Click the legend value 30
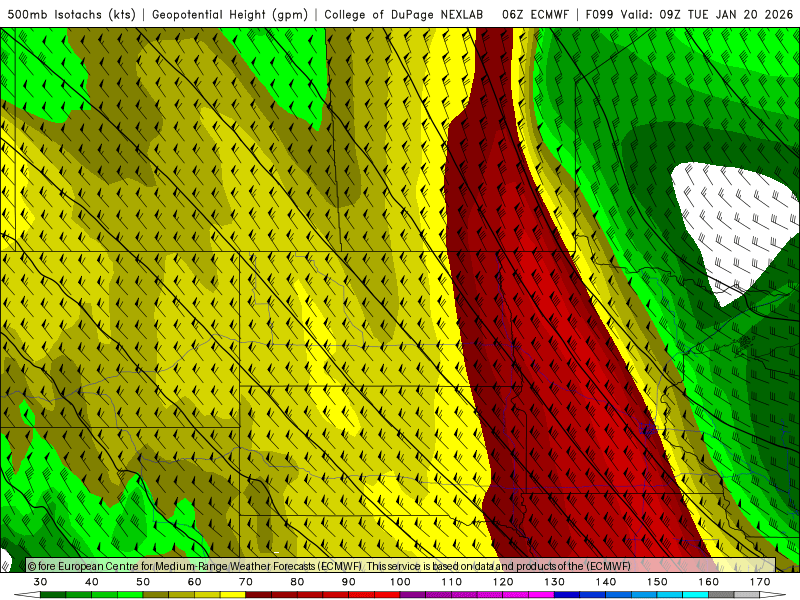The width and height of the screenshot is (800, 600). 40,582
